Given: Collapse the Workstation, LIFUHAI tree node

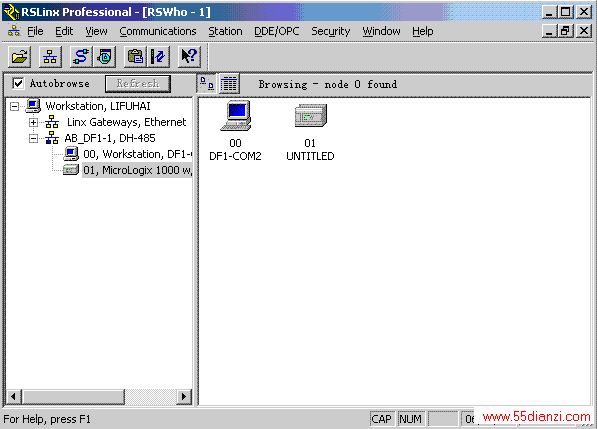Looking at the screenshot, I should pos(14,106).
